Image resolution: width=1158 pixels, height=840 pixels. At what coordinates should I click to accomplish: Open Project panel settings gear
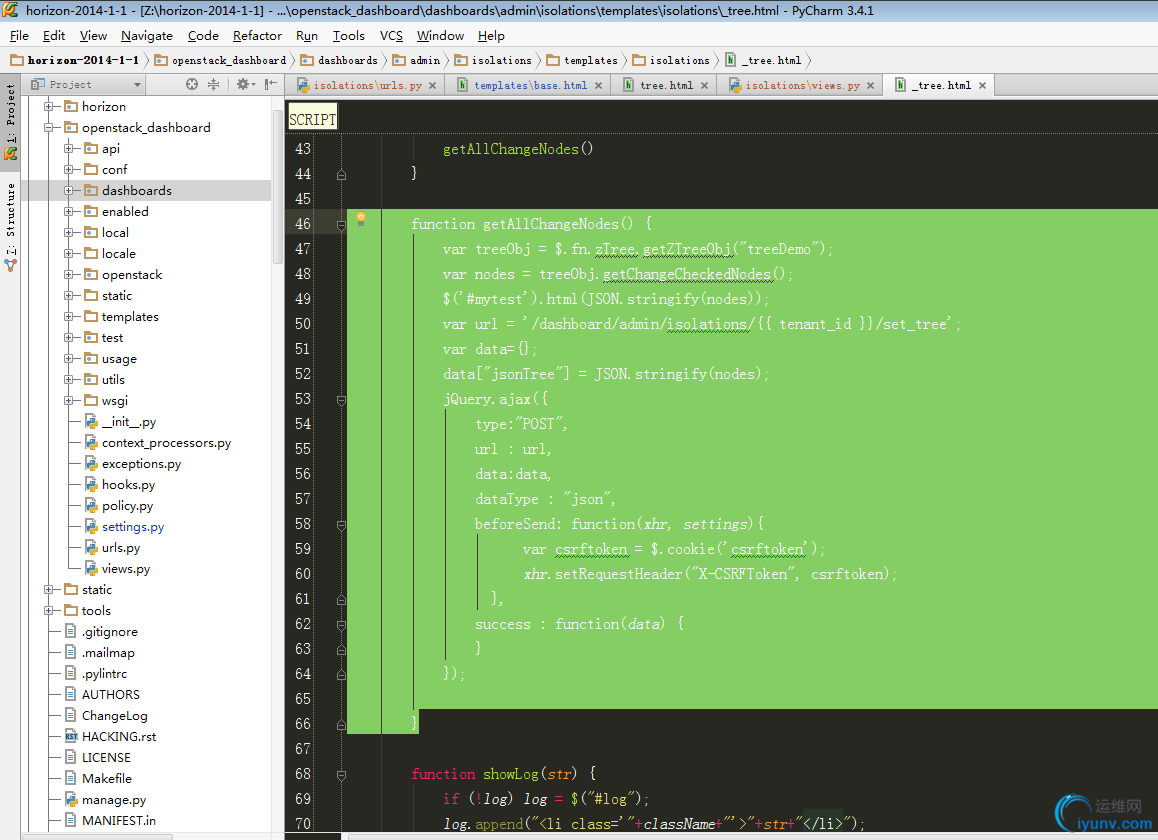pos(243,84)
